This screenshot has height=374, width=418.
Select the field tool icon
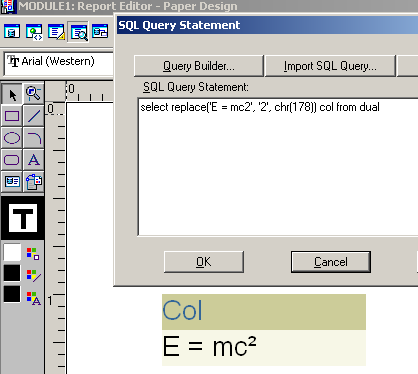(12, 182)
